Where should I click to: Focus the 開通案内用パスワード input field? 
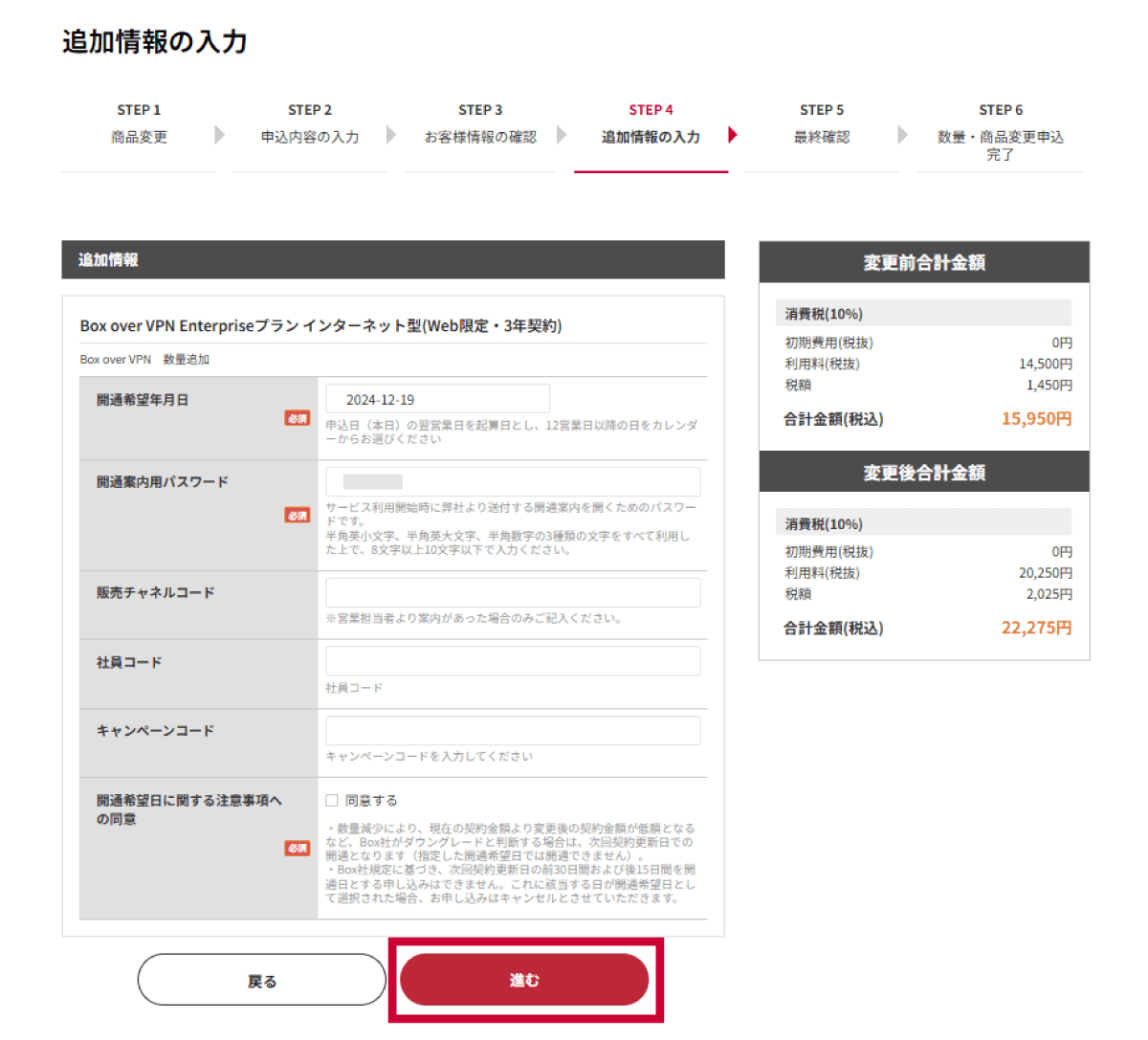click(513, 482)
